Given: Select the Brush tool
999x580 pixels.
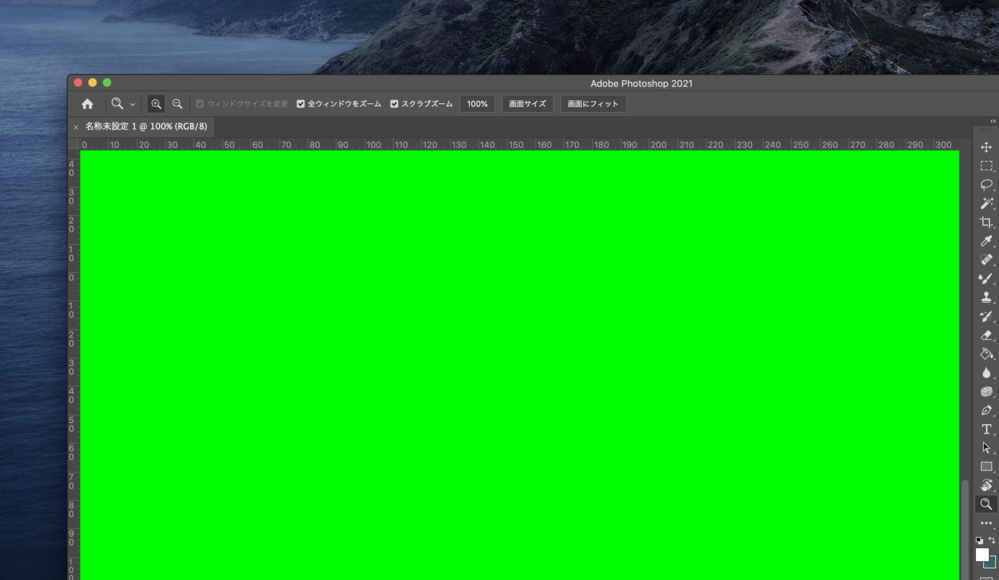Looking at the screenshot, I should [986, 279].
